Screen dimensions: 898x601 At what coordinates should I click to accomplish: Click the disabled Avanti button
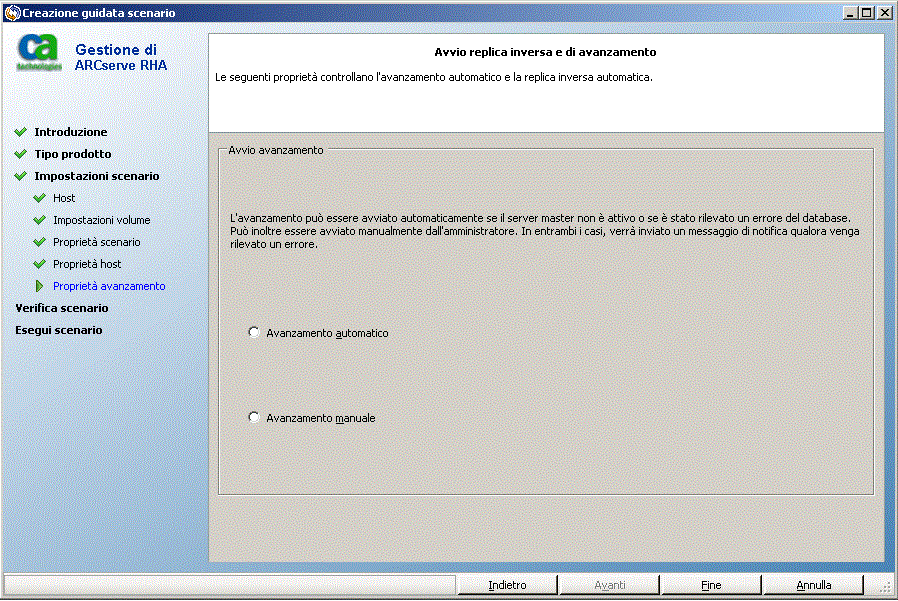click(x=609, y=584)
